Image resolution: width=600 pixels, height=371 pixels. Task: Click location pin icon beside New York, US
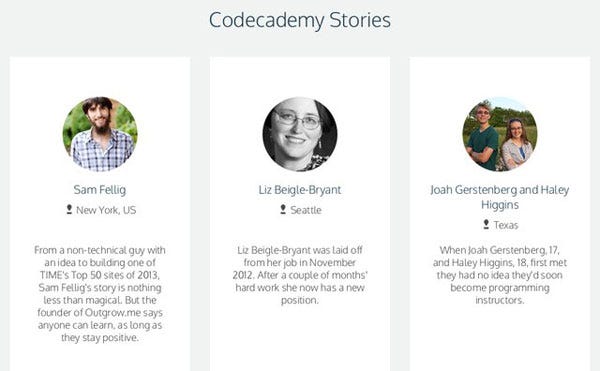click(69, 209)
